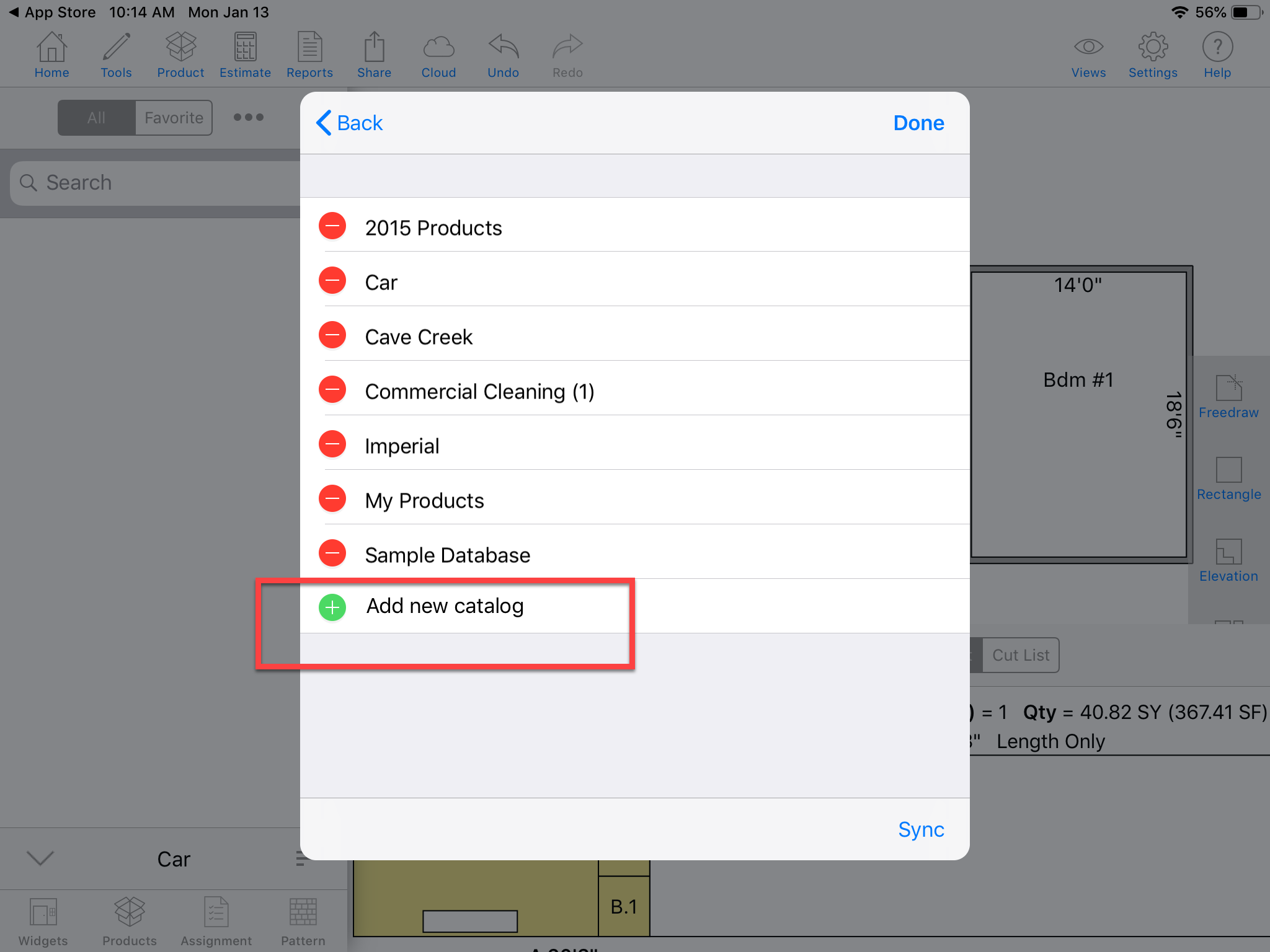Collapse the Car catalog chevron
Screen dimensions: 1270x952
[x=41, y=858]
